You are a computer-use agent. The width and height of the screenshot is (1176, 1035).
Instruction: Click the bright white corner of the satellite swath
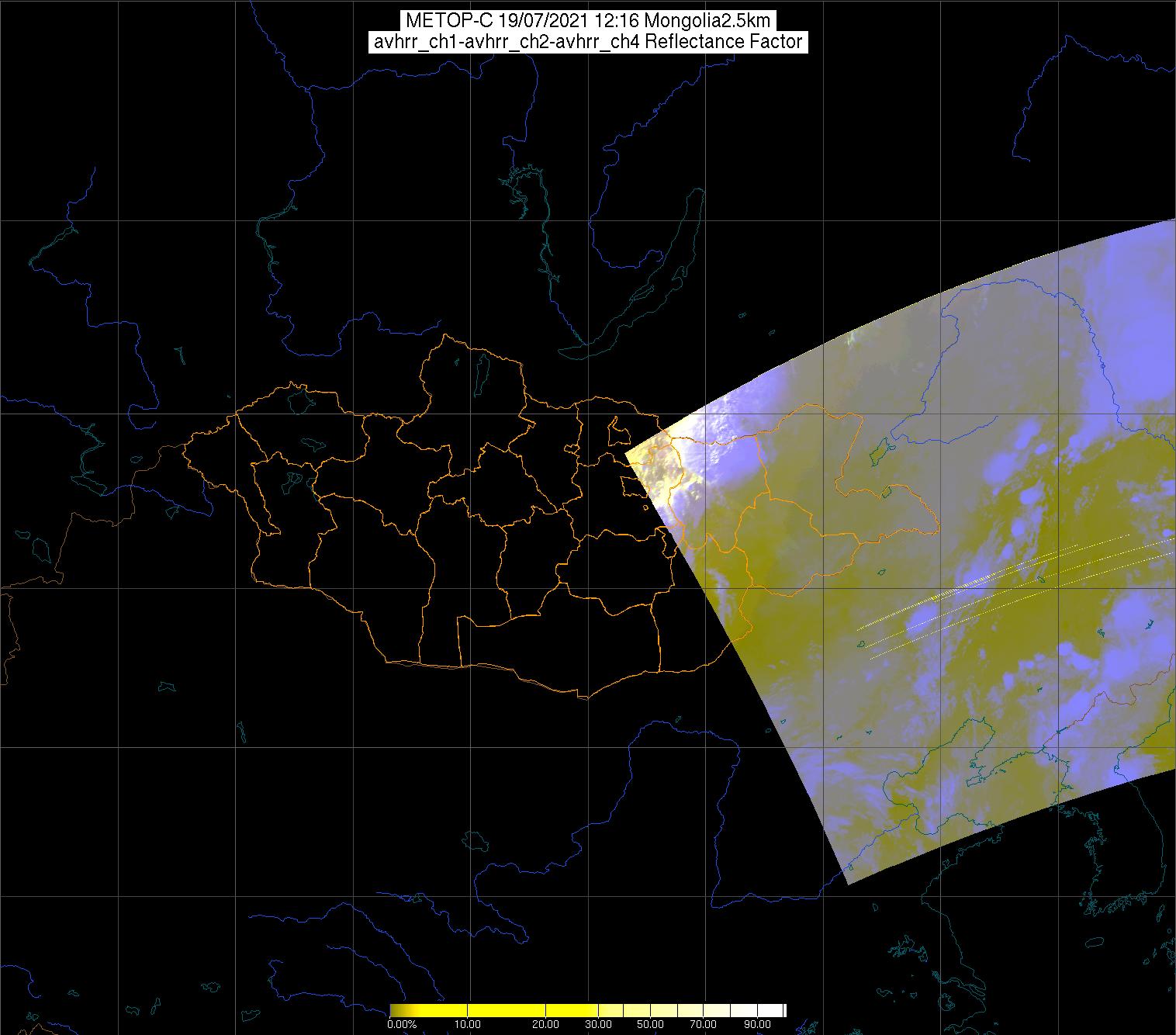coord(644,458)
